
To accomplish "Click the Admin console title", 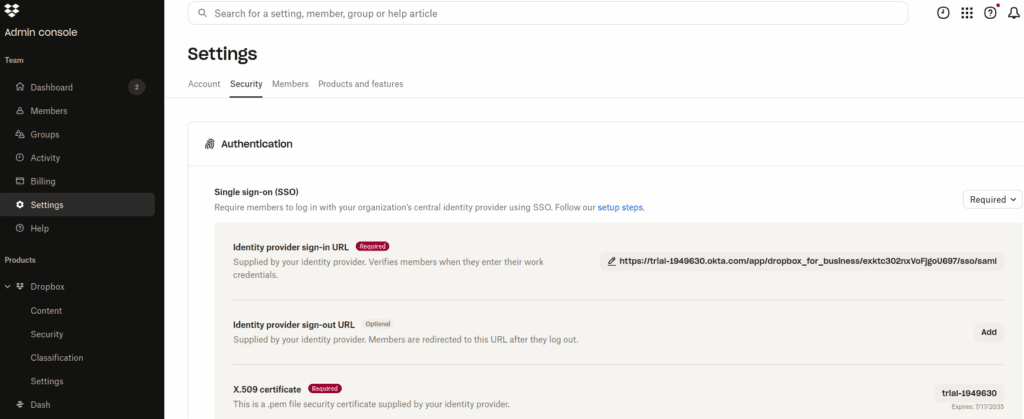I will (x=41, y=33).
